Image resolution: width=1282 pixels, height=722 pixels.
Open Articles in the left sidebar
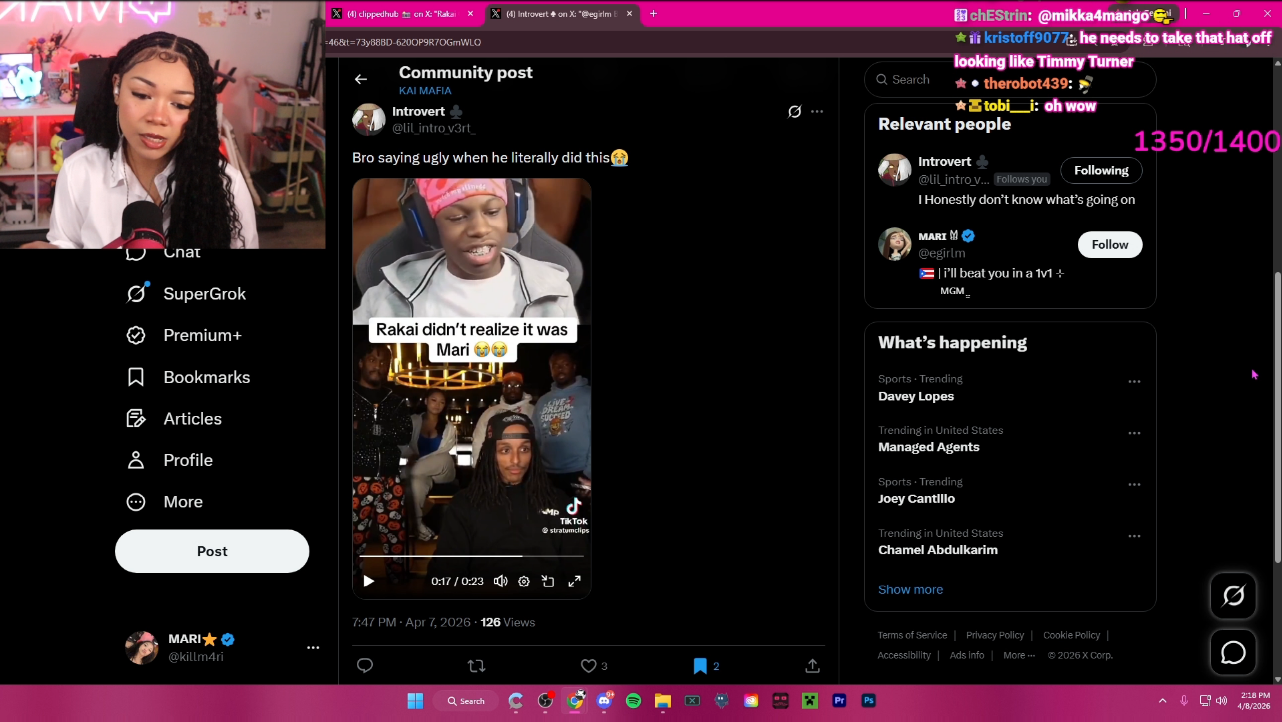click(x=174, y=419)
